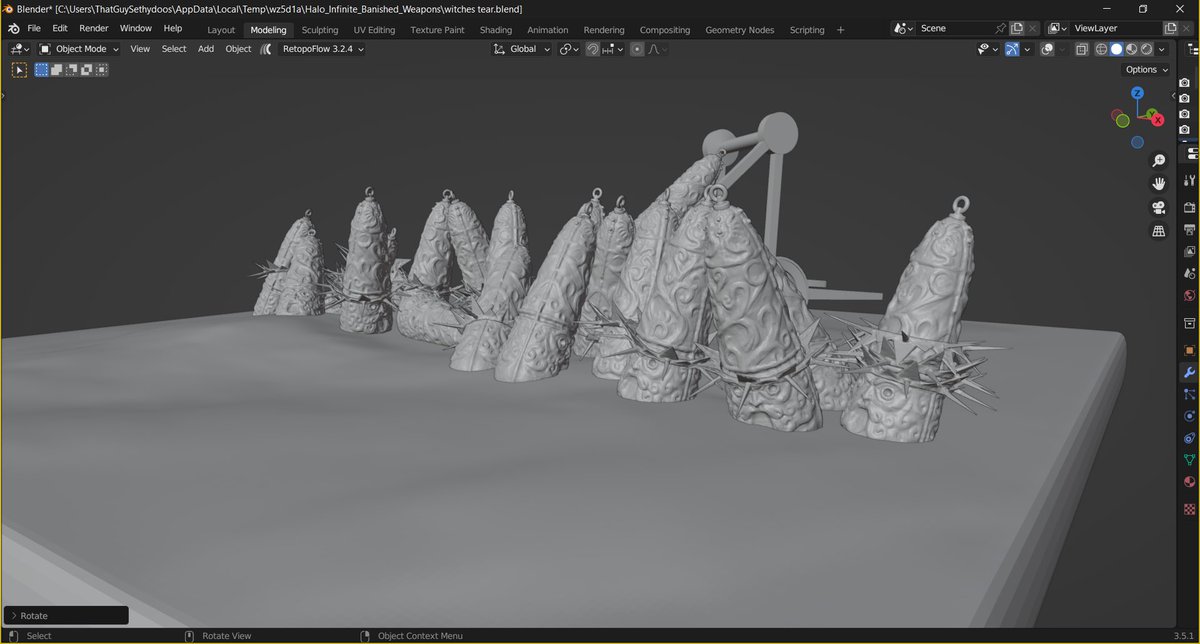The height and width of the screenshot is (644, 1200).
Task: Open Object Data green triangle tab
Action: coord(1189,460)
